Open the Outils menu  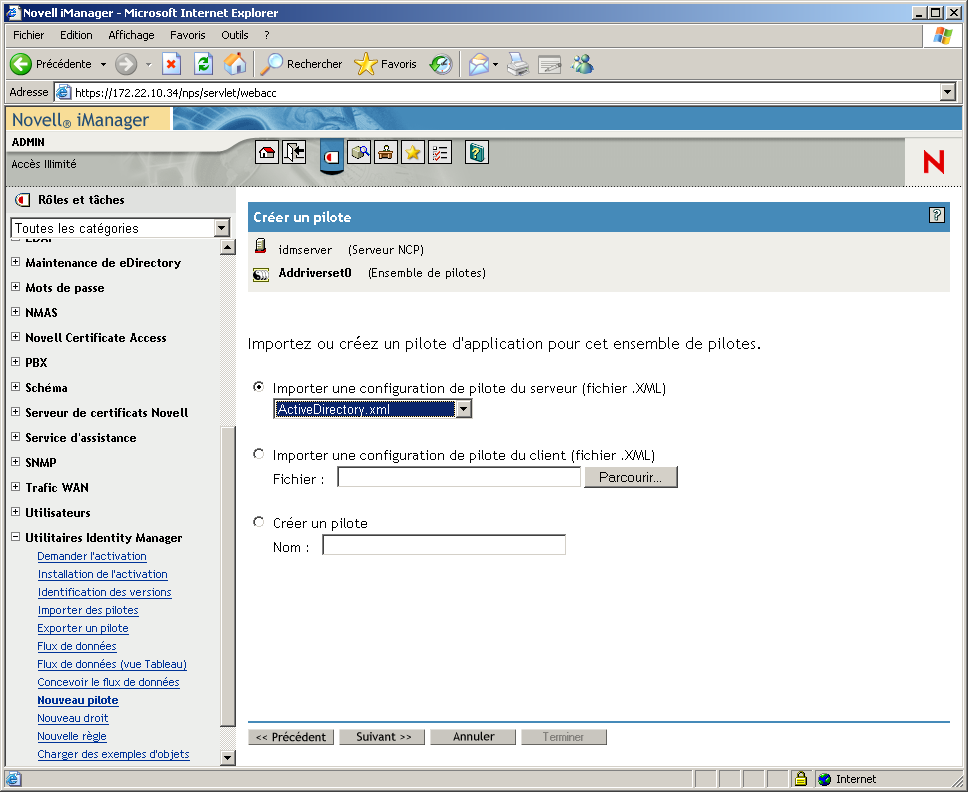pos(234,34)
